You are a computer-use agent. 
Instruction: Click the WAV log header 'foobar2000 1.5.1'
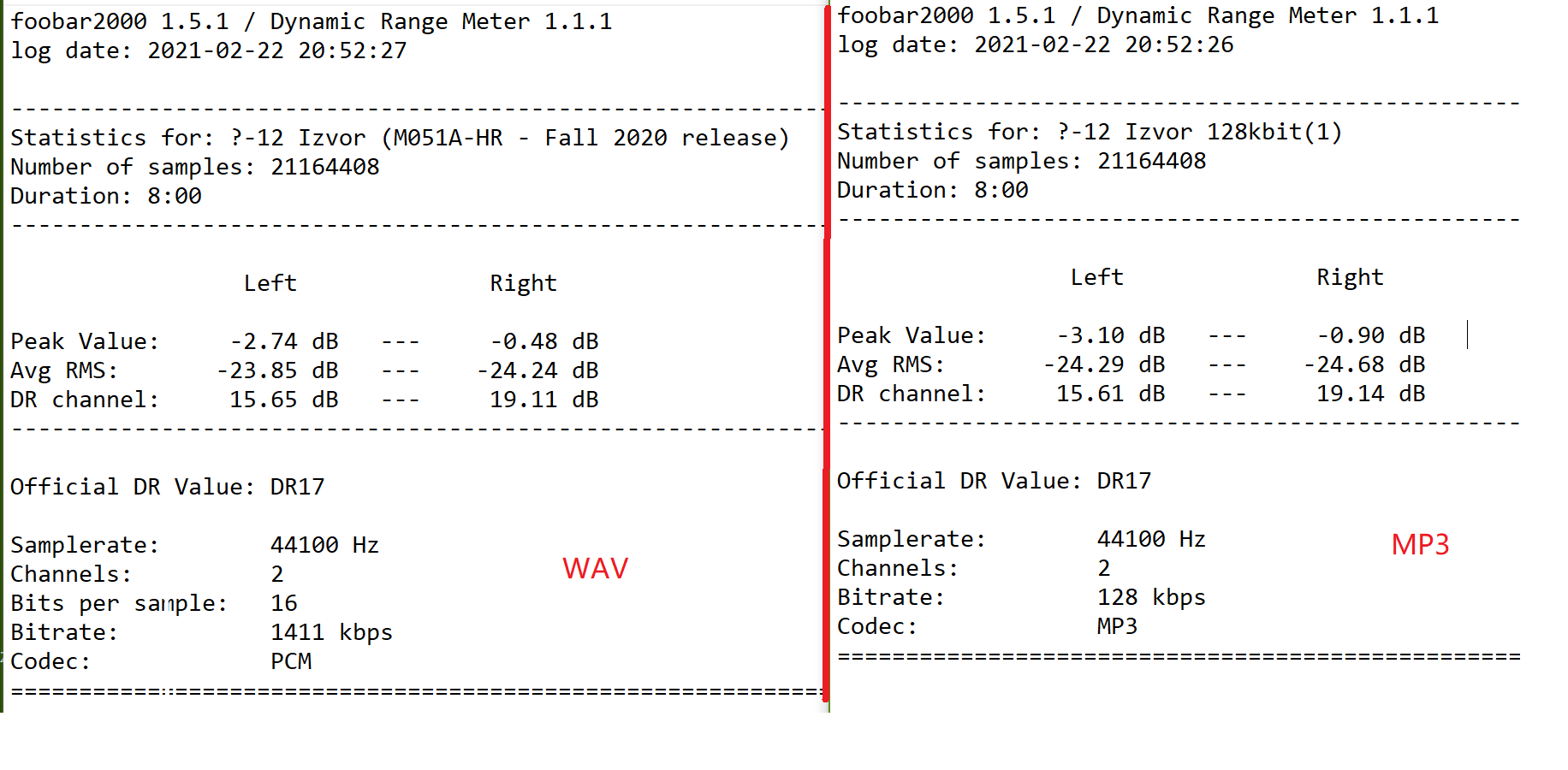pos(120,21)
